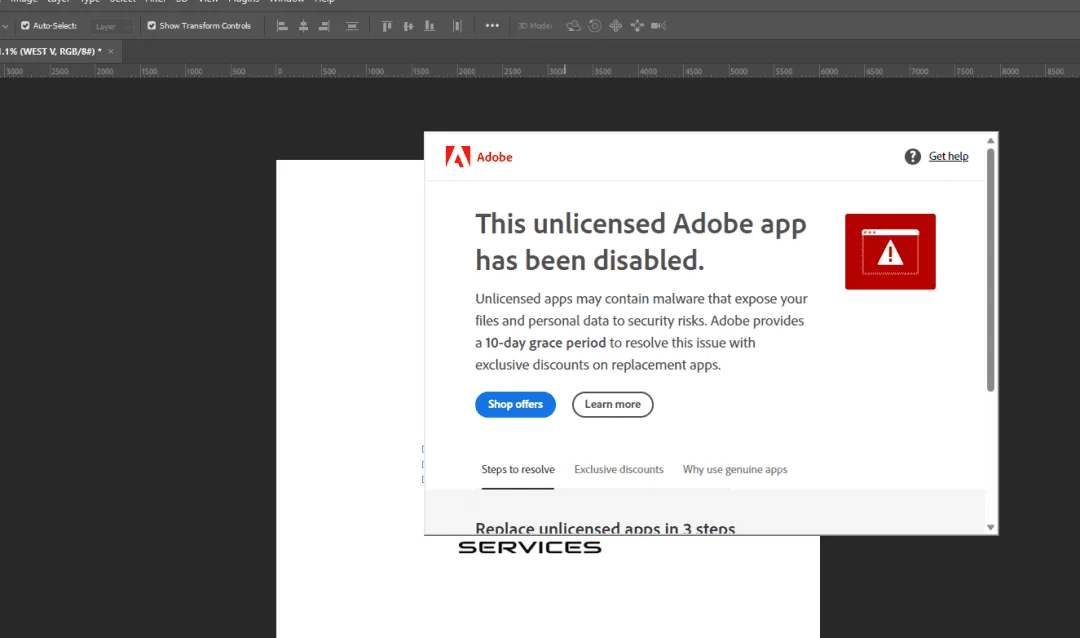
Task: Click the align left edges icon
Action: (x=282, y=26)
